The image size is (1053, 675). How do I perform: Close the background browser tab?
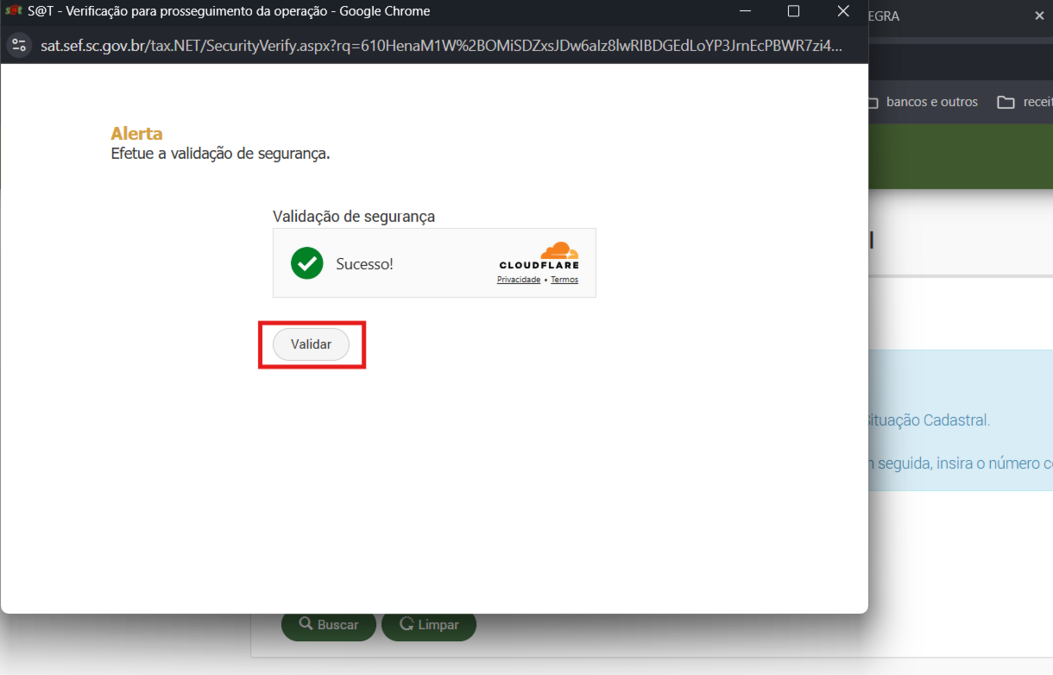[x=1039, y=16]
